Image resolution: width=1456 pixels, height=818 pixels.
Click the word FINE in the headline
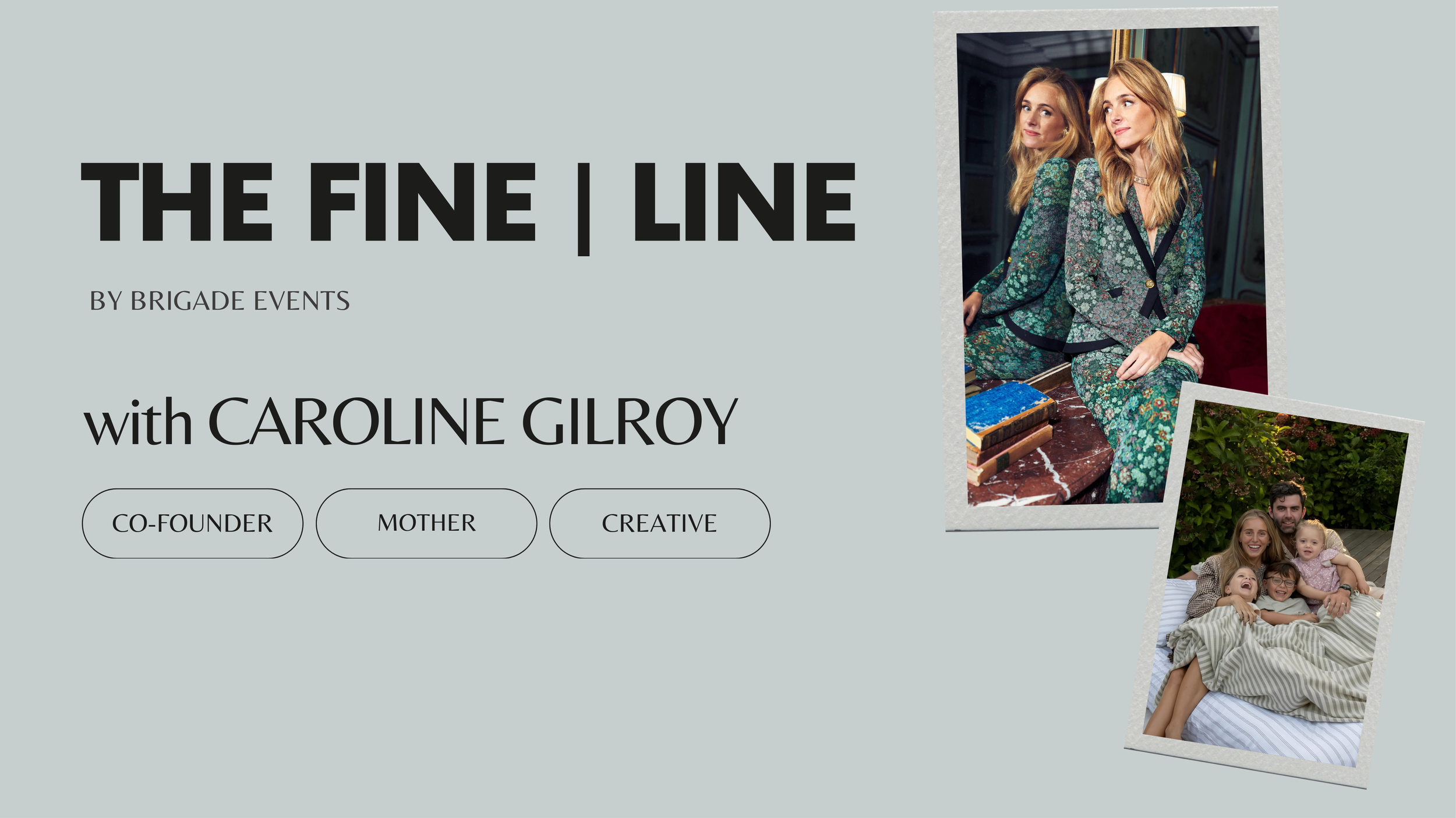tap(422, 201)
